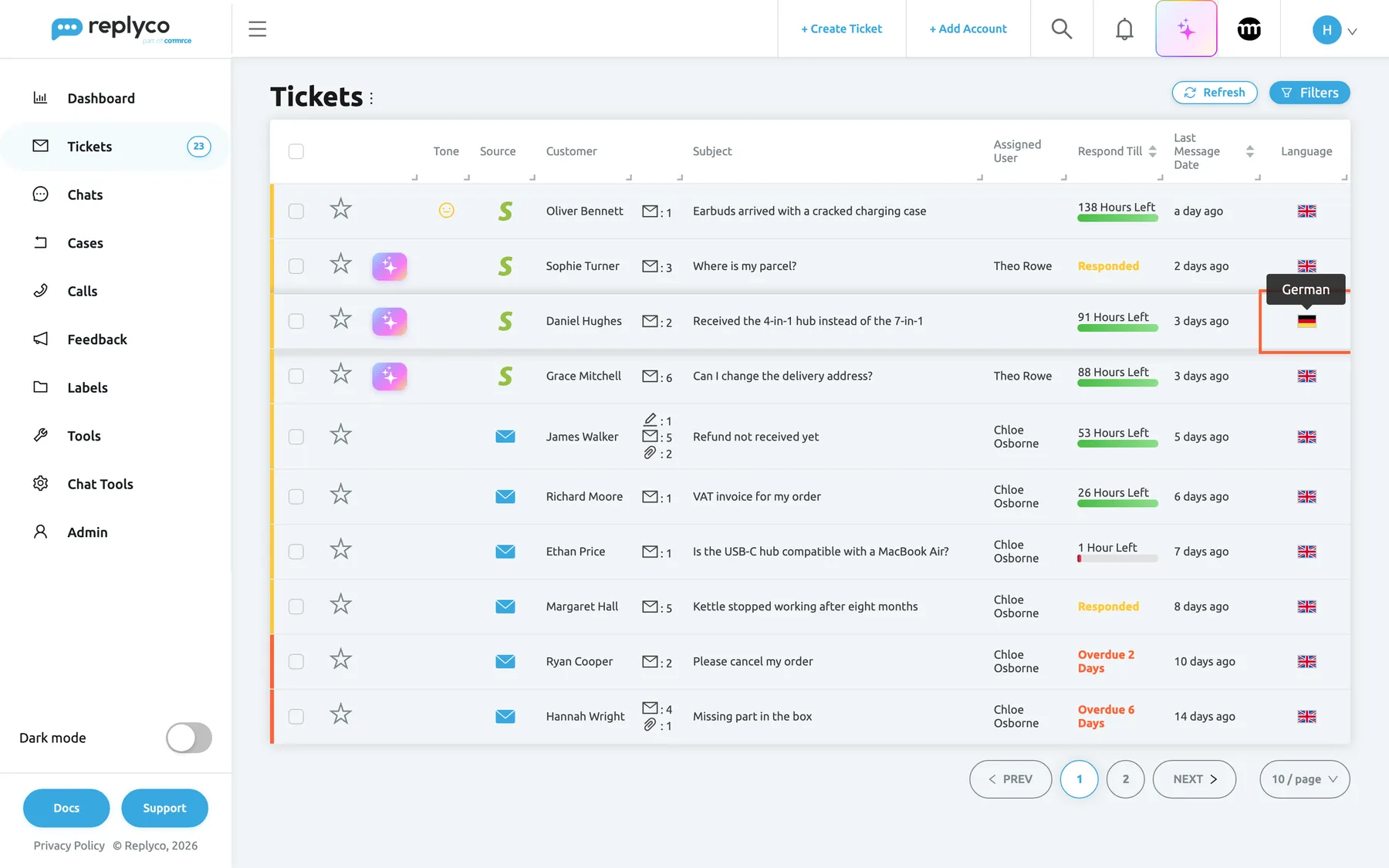
Task: Open Chat Tools in the sidebar
Action: click(x=100, y=484)
